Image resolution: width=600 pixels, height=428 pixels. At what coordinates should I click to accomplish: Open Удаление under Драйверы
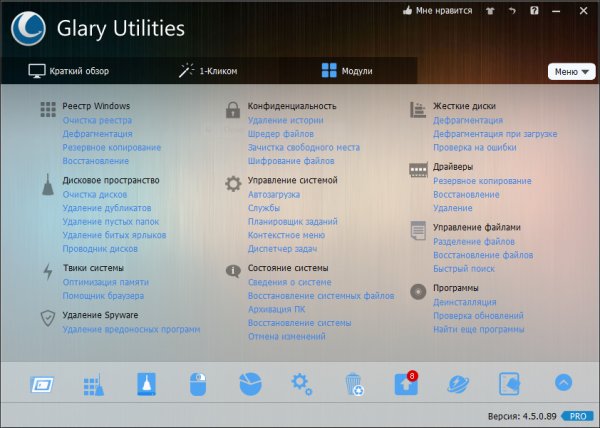point(453,208)
